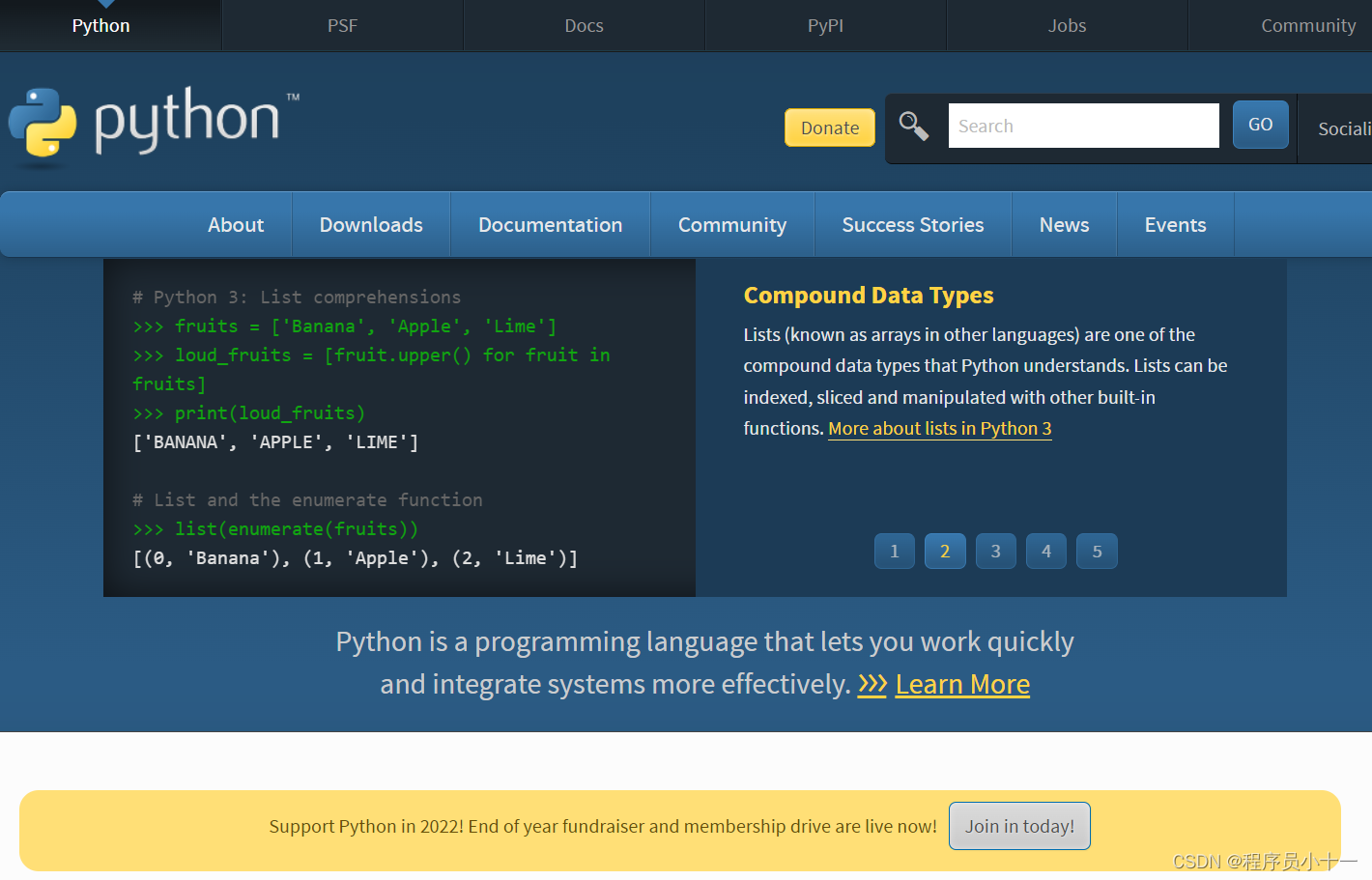Click the Support Python in 2022 fundraiser text
1372x880 pixels.
pos(603,827)
